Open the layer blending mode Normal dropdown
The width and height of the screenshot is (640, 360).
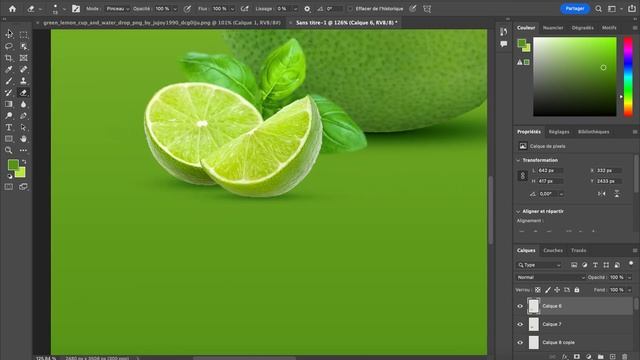pos(550,277)
